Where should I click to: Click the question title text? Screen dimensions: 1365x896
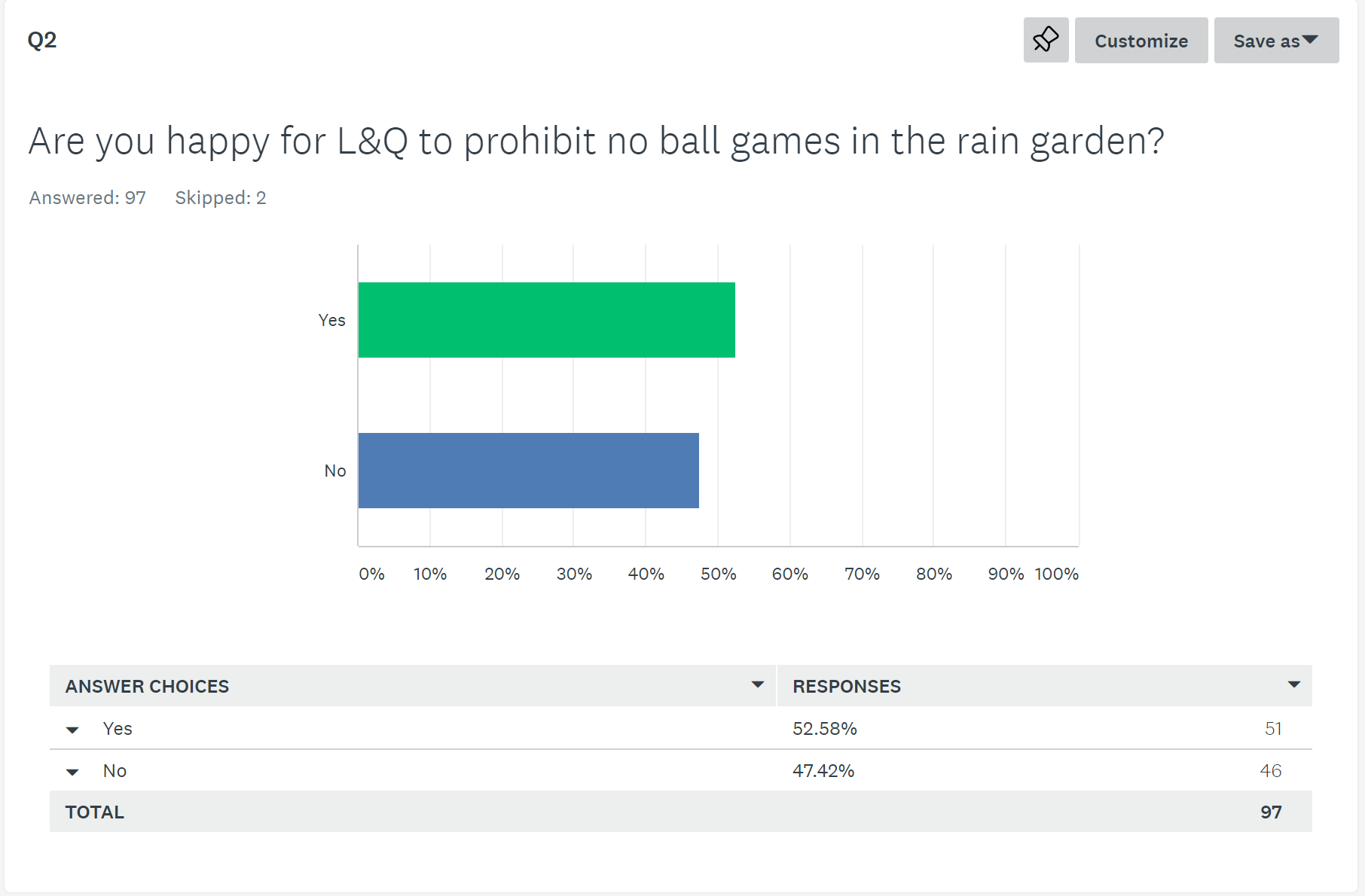[596, 142]
